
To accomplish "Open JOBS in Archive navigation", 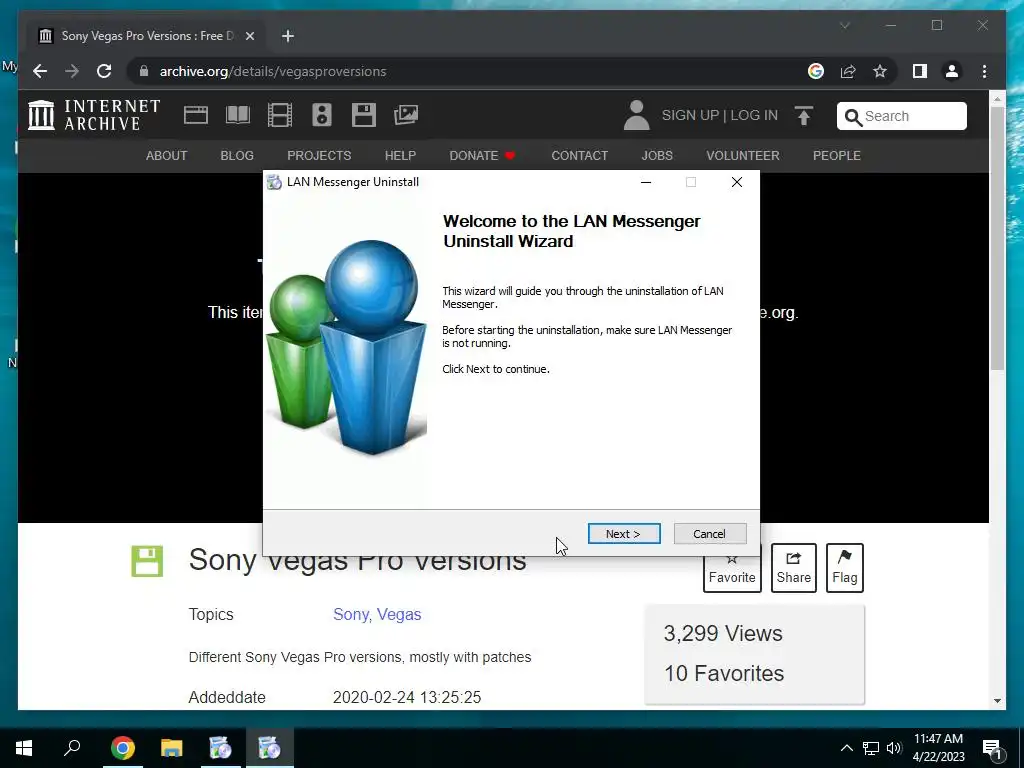I will (x=657, y=155).
